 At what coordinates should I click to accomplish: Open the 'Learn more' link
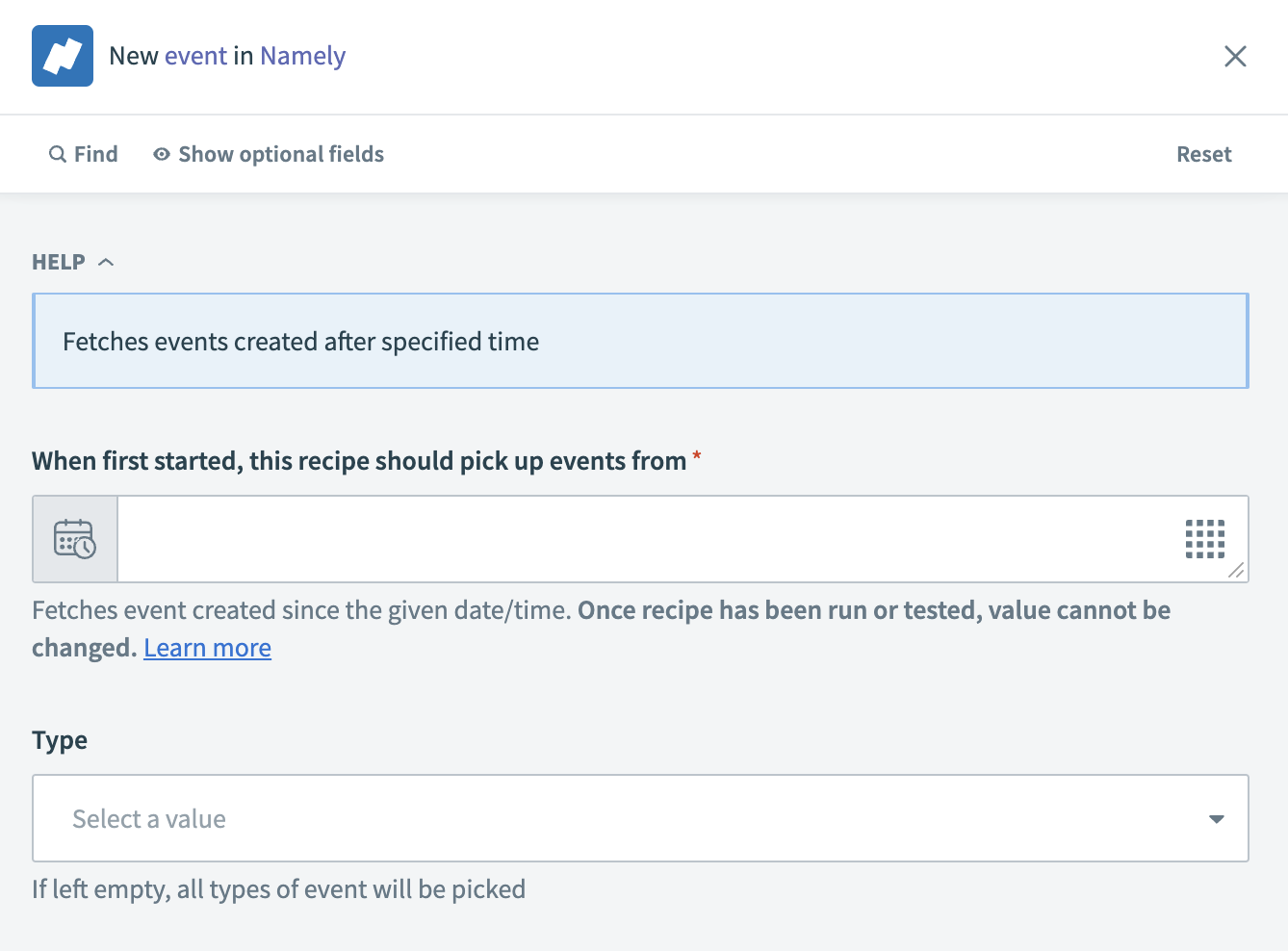(207, 648)
